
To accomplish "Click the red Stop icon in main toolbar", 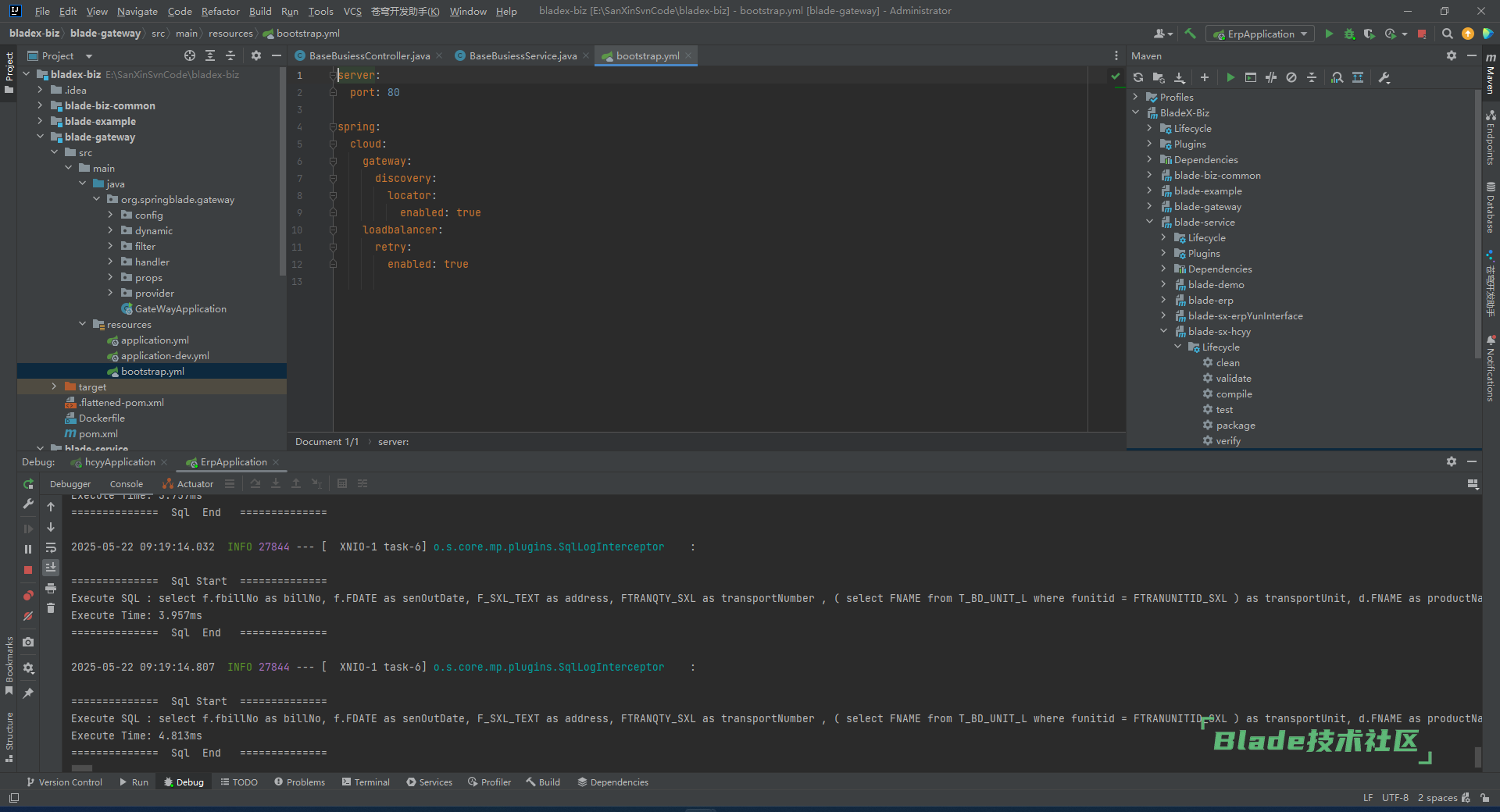I will pyautogui.click(x=1422, y=34).
